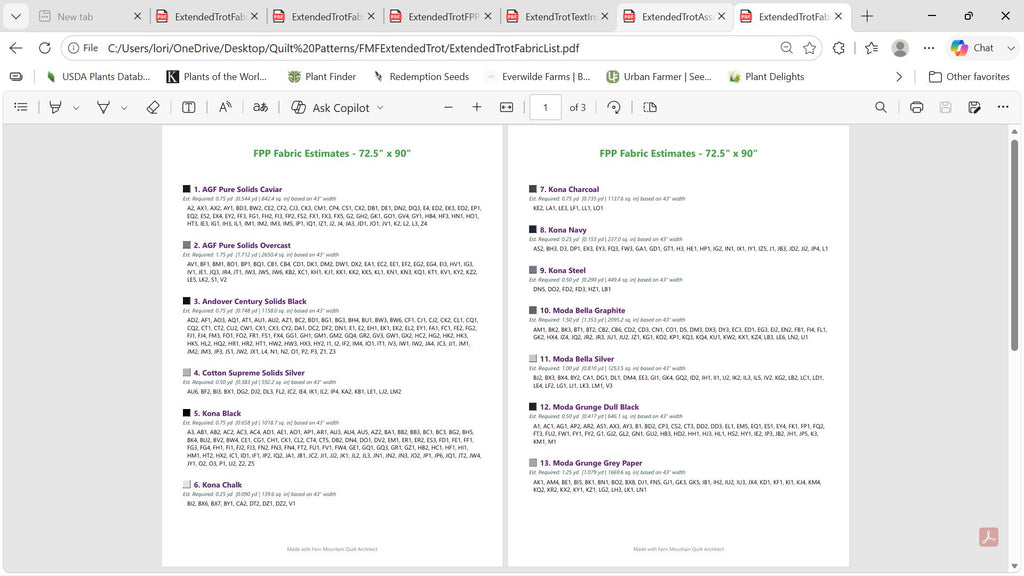Select the Erase tool in PDF toolbar
This screenshot has height=576, width=1024.
click(x=153, y=107)
